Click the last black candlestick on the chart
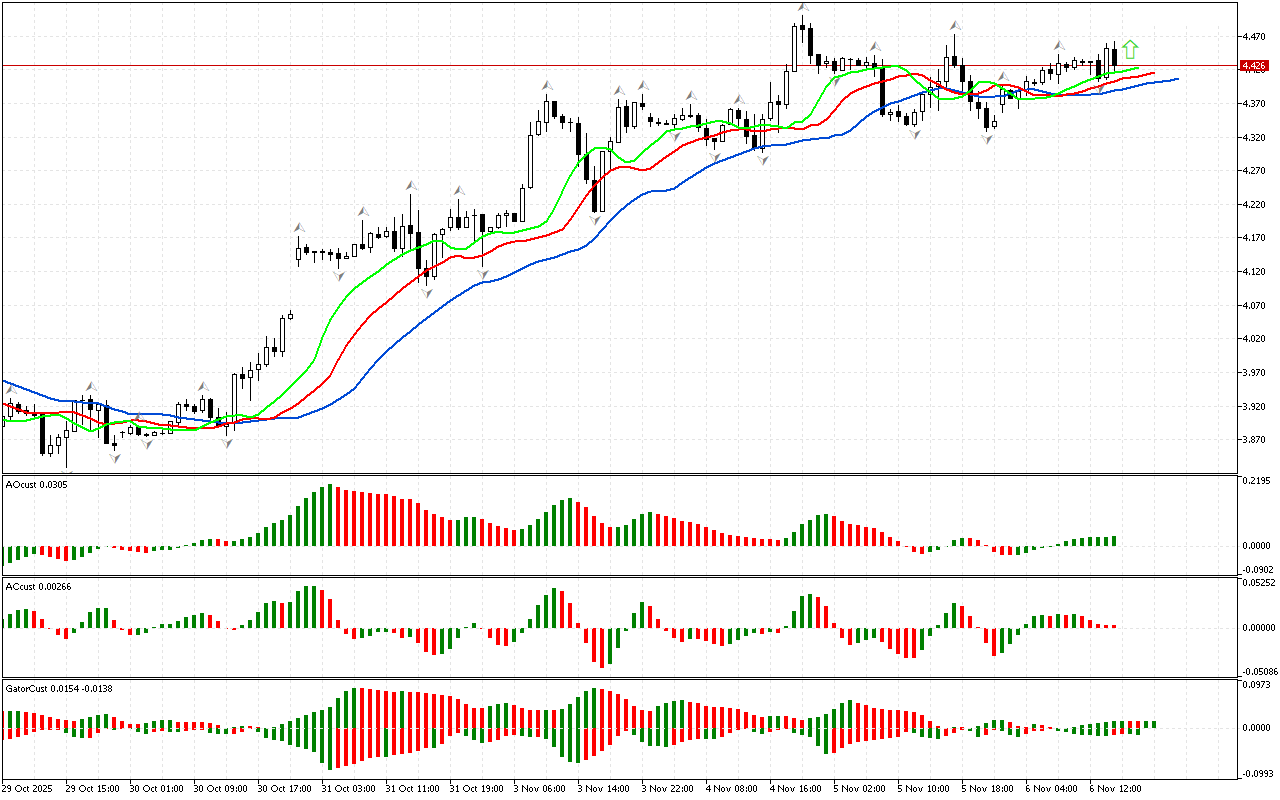 (1114, 58)
